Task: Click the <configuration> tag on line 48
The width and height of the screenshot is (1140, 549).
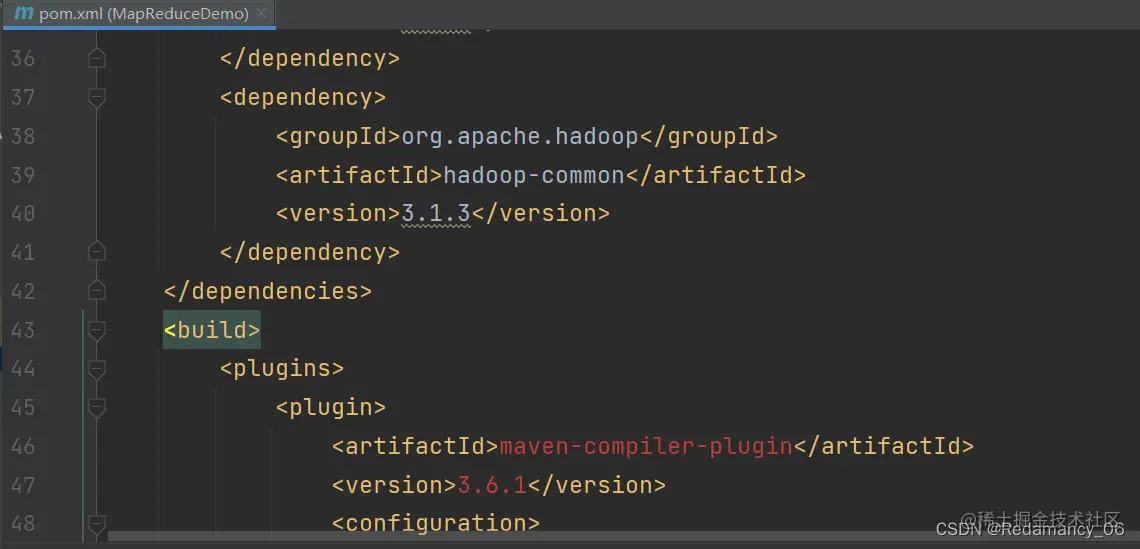Action: tap(436, 524)
